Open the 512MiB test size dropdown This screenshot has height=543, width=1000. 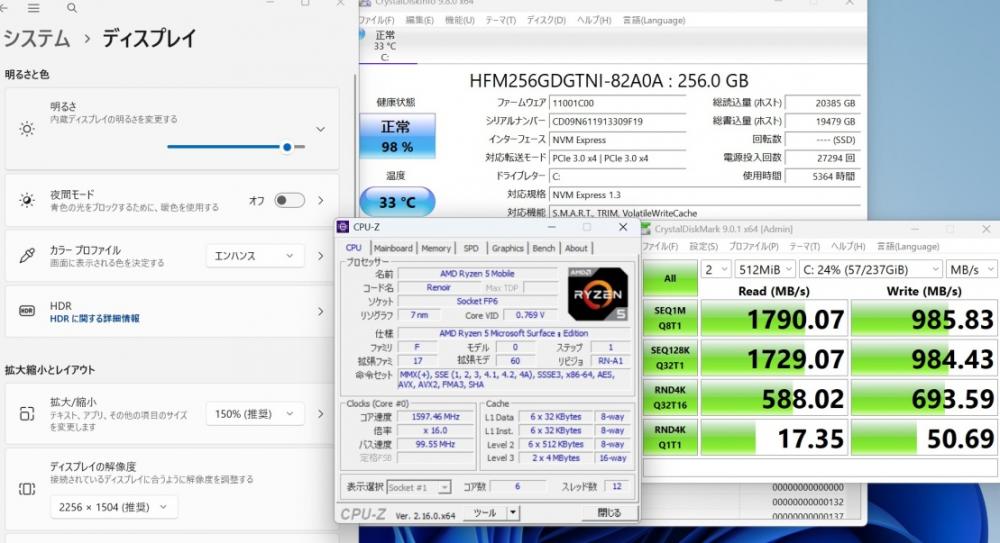coord(765,270)
